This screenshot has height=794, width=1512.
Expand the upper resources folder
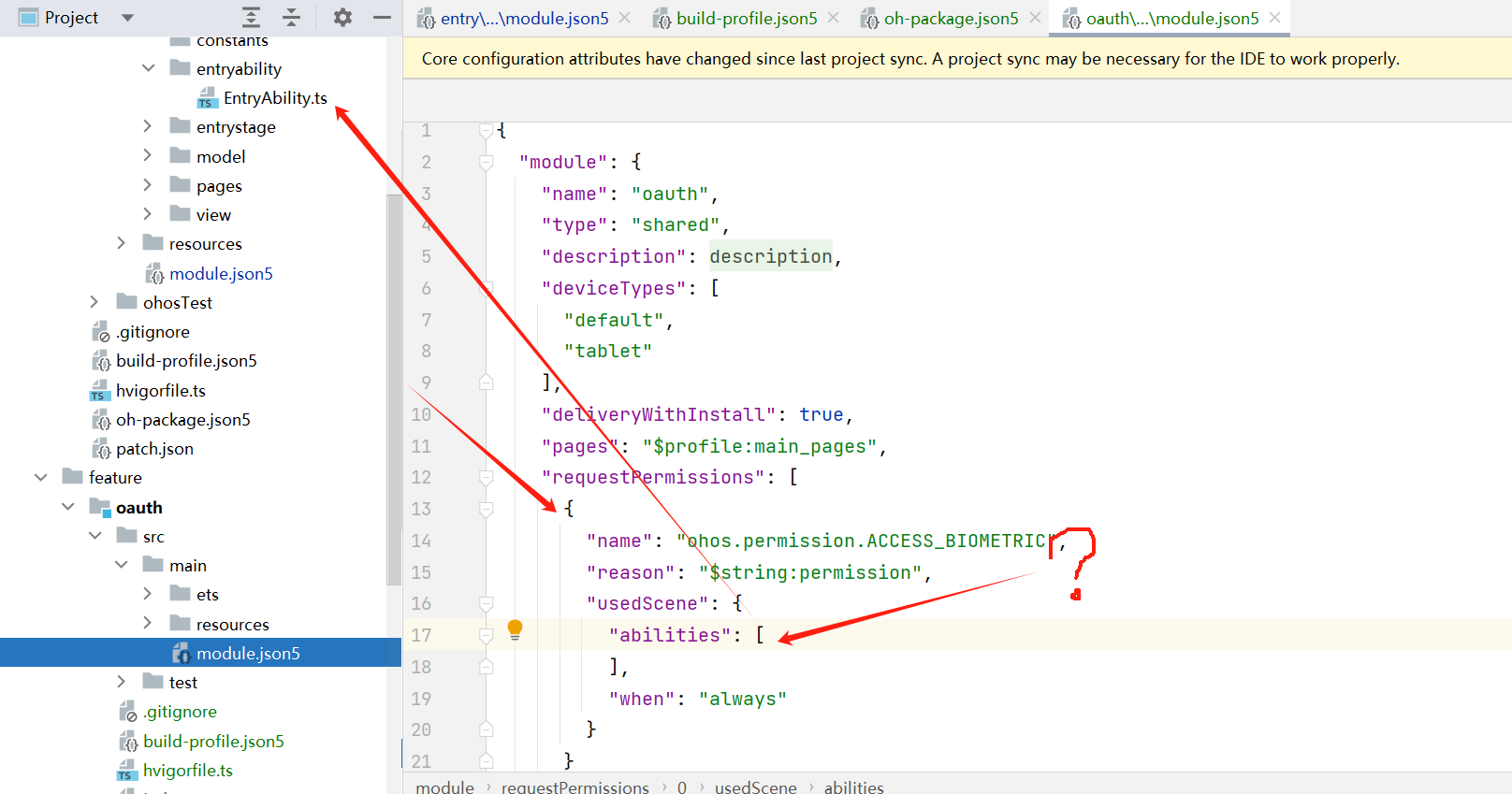(121, 243)
